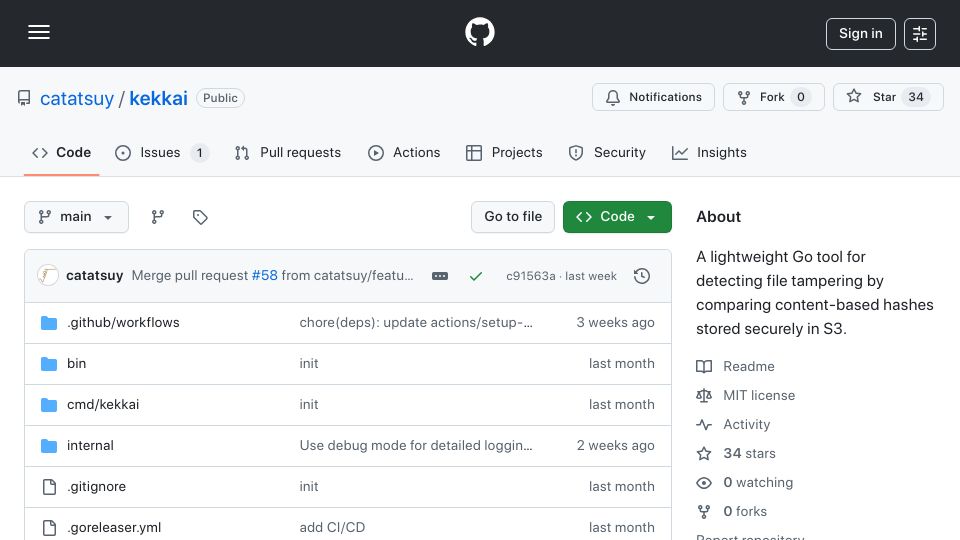Open the catatsuy owner link
Image resolution: width=960 pixels, height=540 pixels.
(x=77, y=98)
